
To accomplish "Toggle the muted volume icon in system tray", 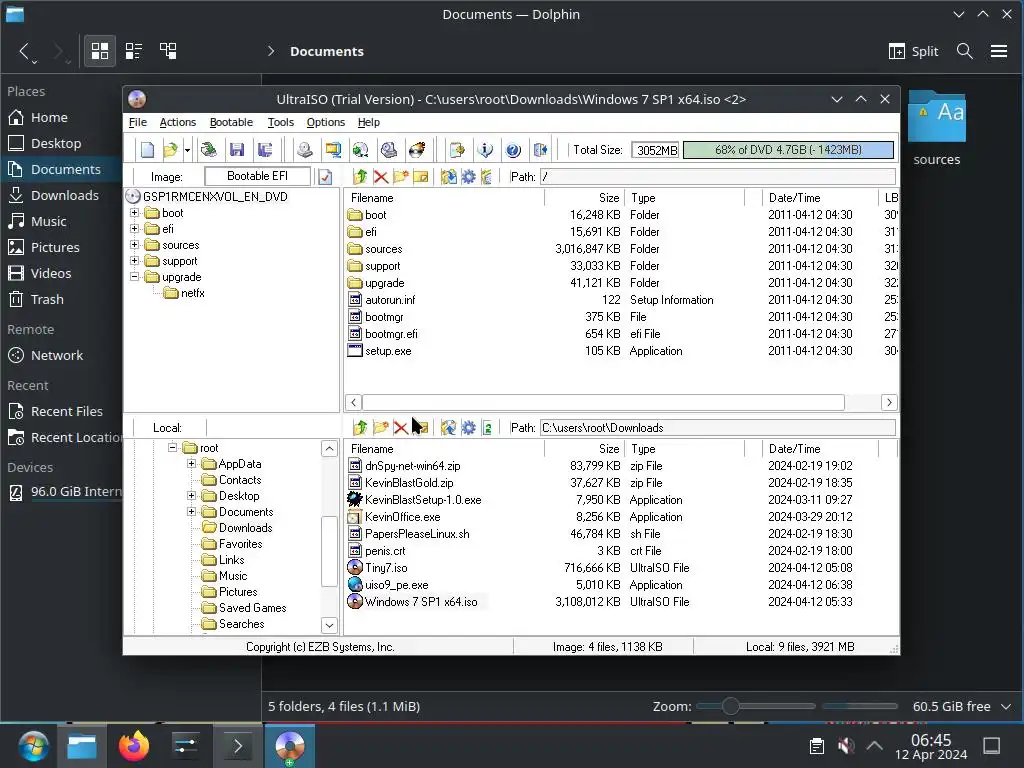I will point(846,745).
